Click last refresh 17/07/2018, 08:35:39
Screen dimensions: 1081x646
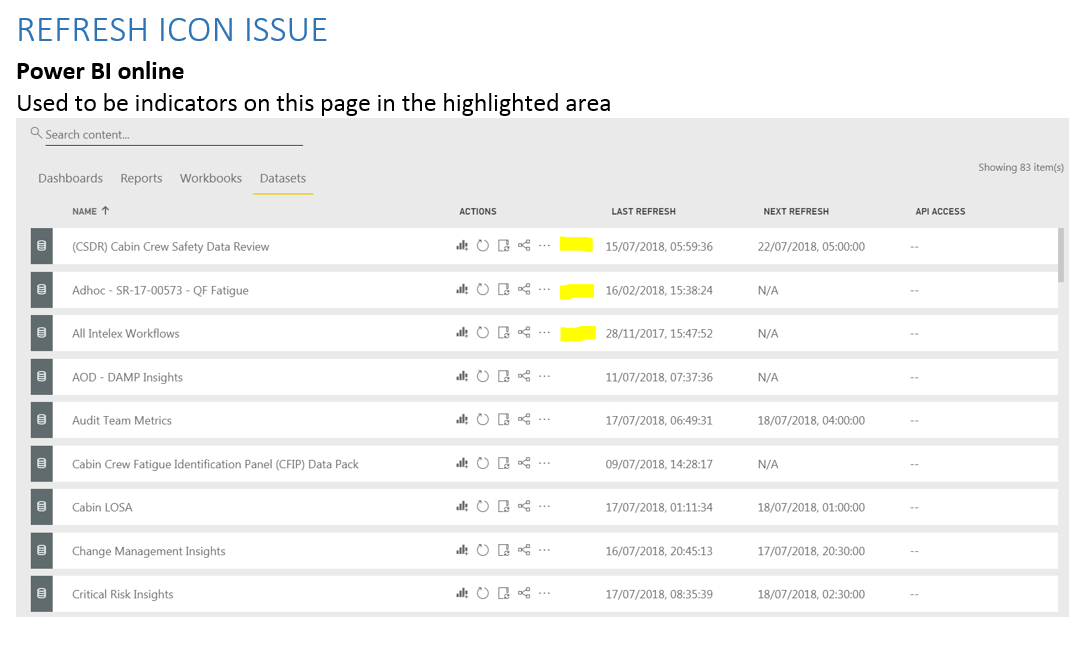pyautogui.click(x=659, y=594)
